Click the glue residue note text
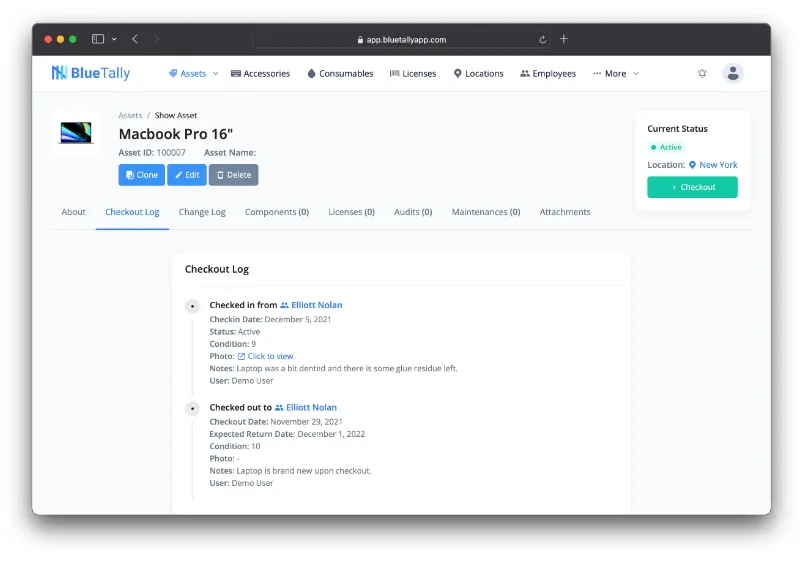Screen dimensions: 805x564 click(x=347, y=368)
